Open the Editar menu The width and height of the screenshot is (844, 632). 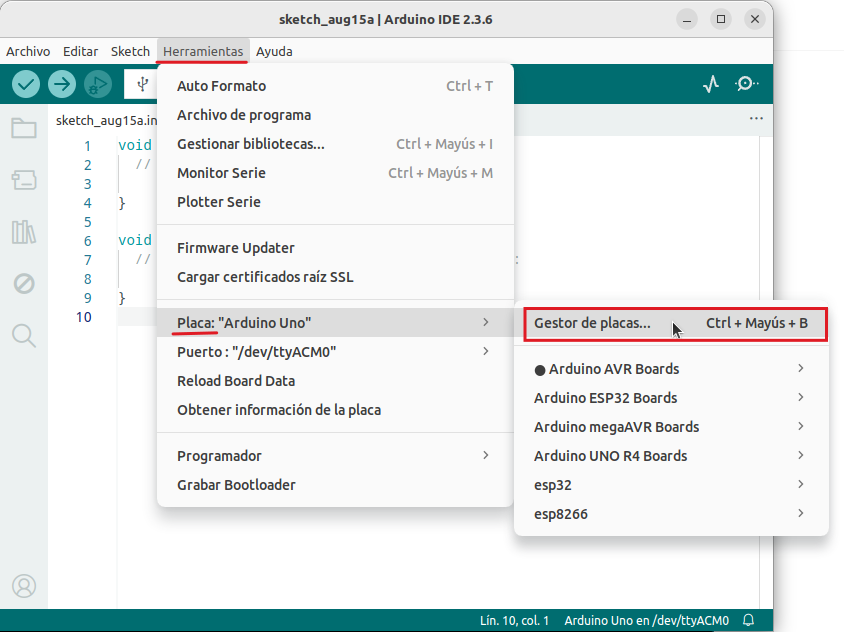click(80, 52)
